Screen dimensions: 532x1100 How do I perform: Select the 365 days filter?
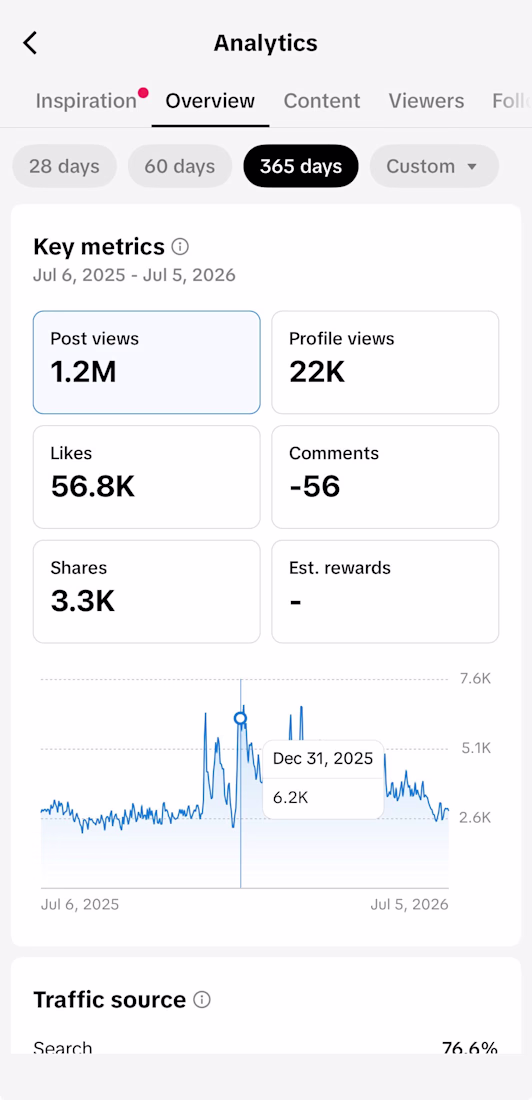pyautogui.click(x=301, y=166)
